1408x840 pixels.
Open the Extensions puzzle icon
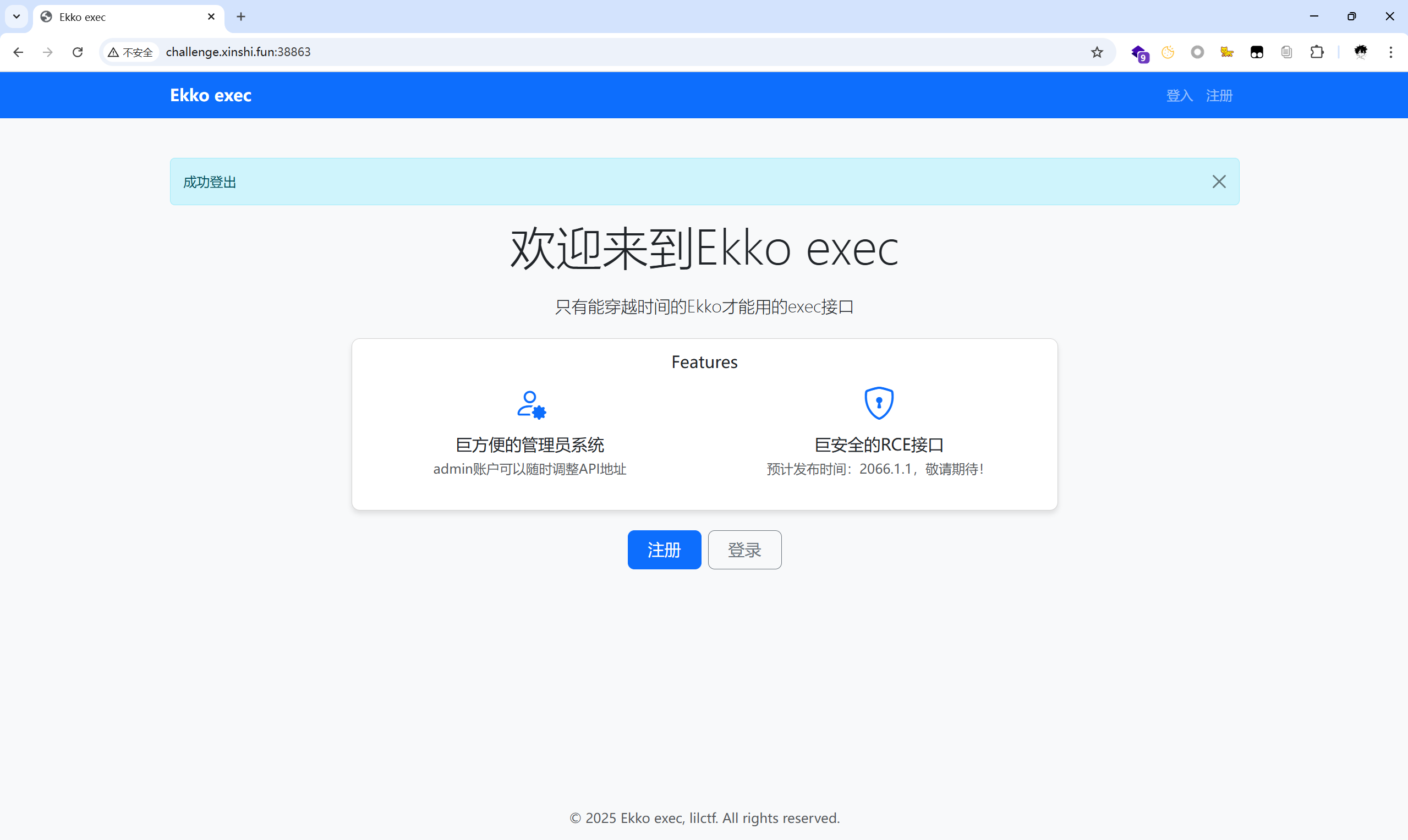coord(1317,52)
